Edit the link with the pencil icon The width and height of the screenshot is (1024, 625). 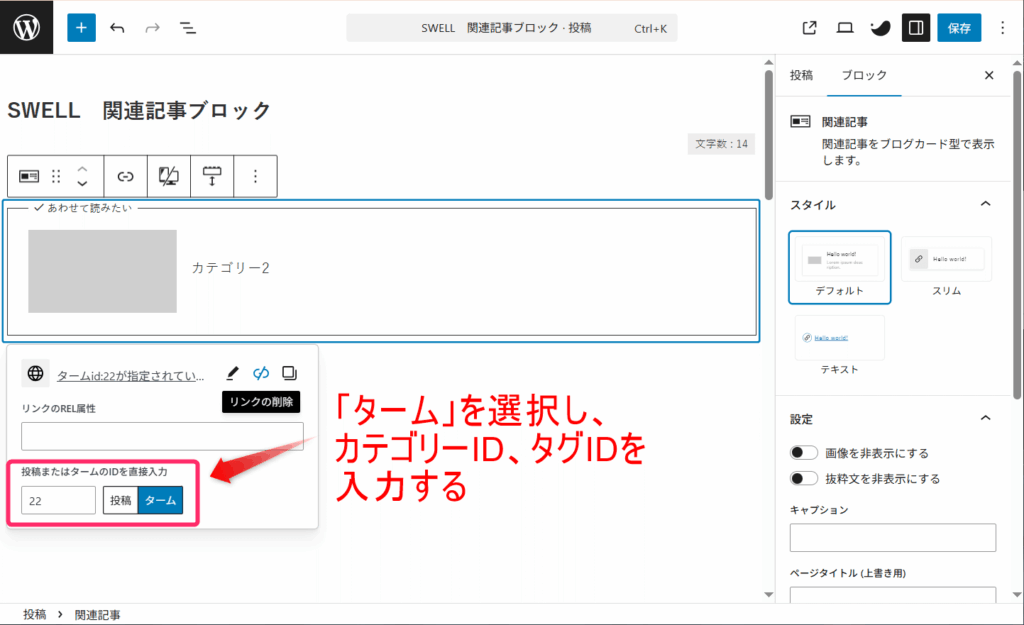(x=232, y=373)
